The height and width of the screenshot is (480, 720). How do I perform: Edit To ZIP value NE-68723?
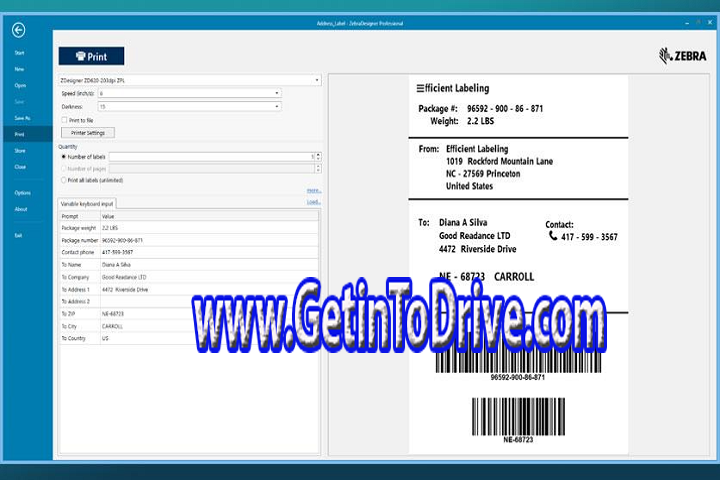click(209, 314)
